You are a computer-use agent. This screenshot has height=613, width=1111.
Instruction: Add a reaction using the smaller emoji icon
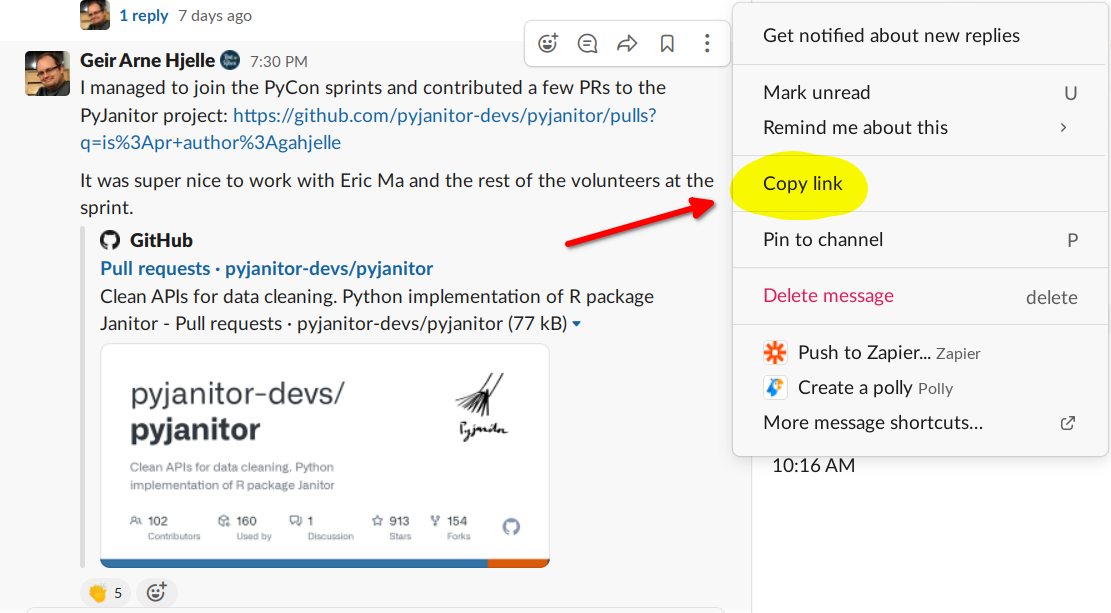tap(157, 592)
